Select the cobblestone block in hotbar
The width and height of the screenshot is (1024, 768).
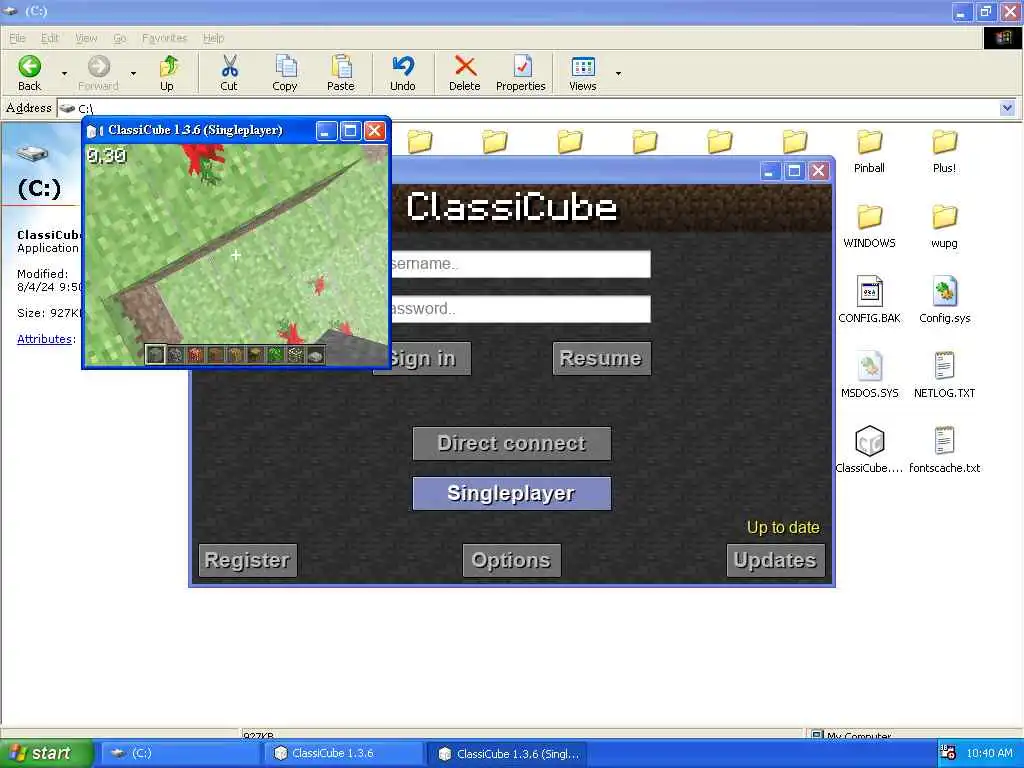176,355
